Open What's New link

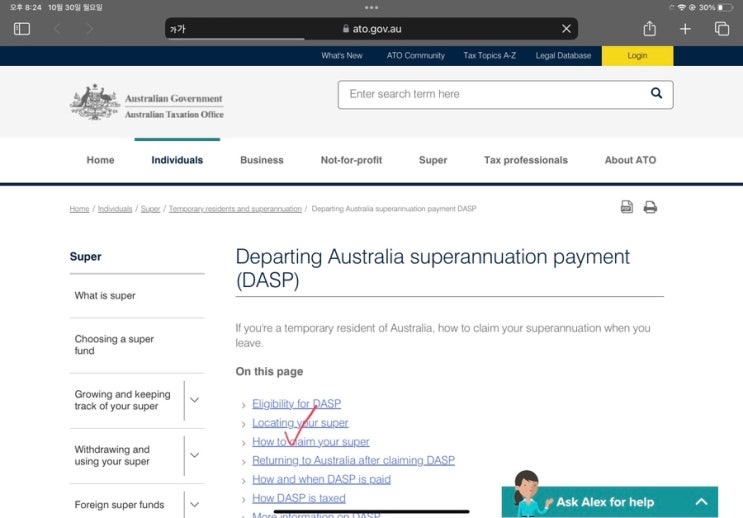coord(342,55)
